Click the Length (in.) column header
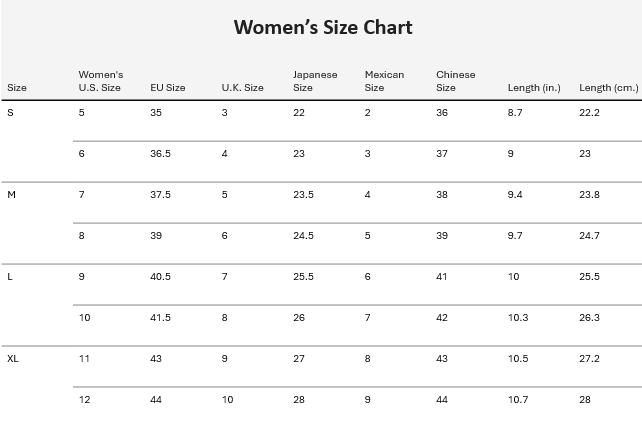Screen dimensions: 642x422 point(534,88)
